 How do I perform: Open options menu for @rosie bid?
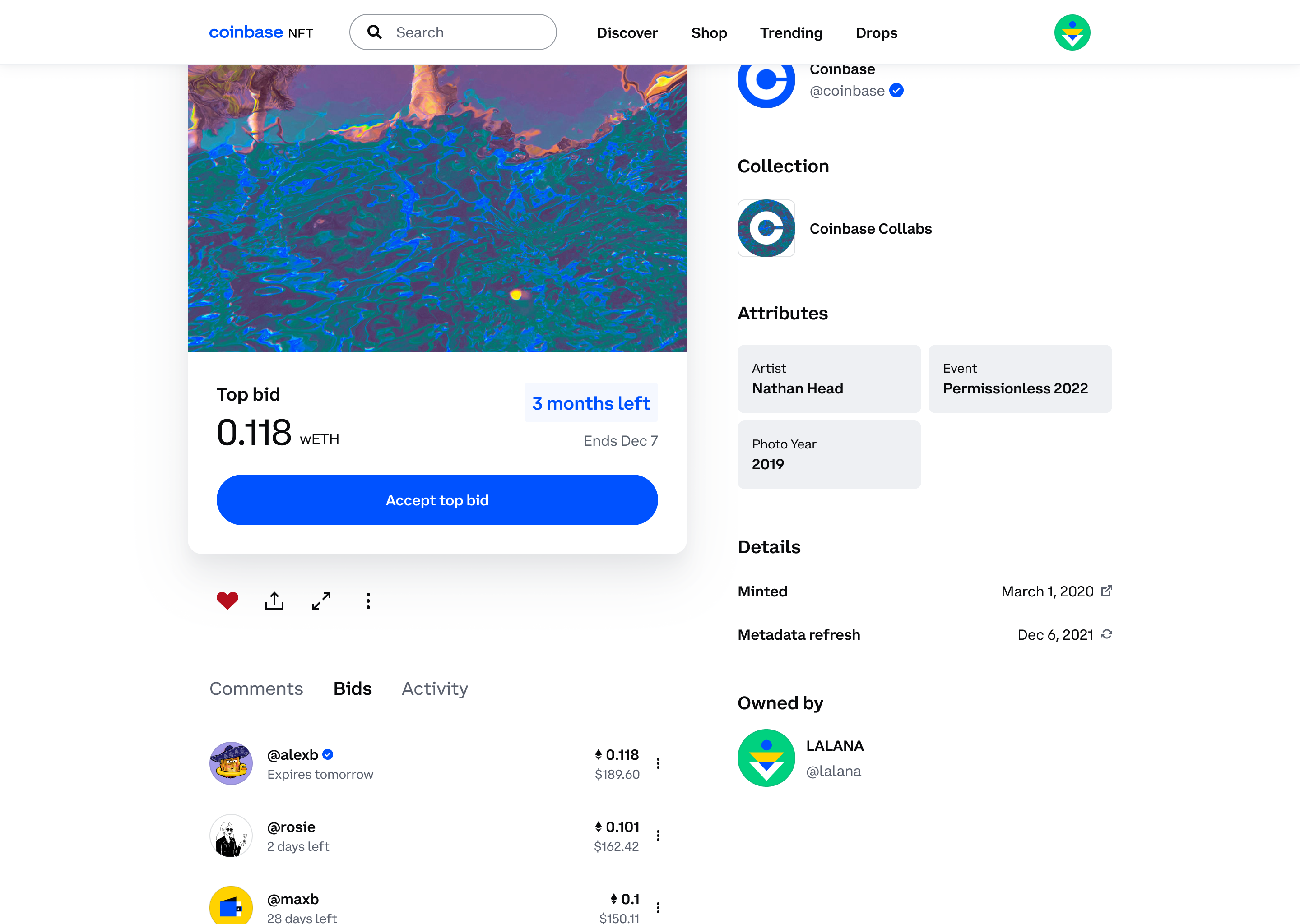pos(658,835)
